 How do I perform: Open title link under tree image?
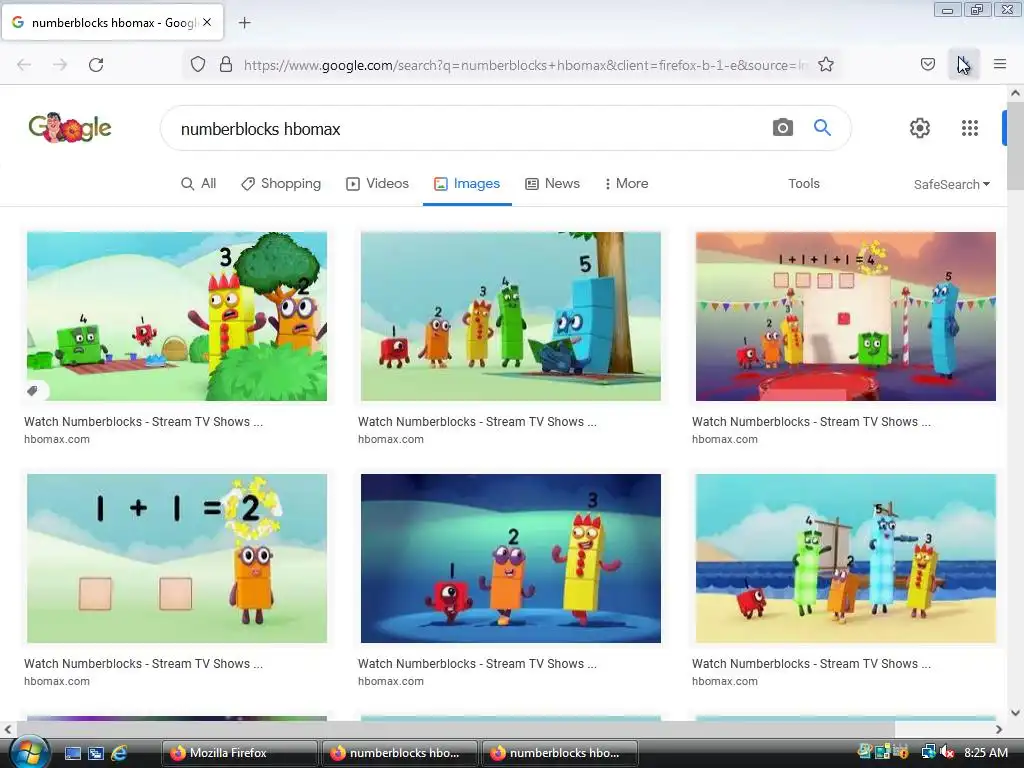tap(477, 422)
